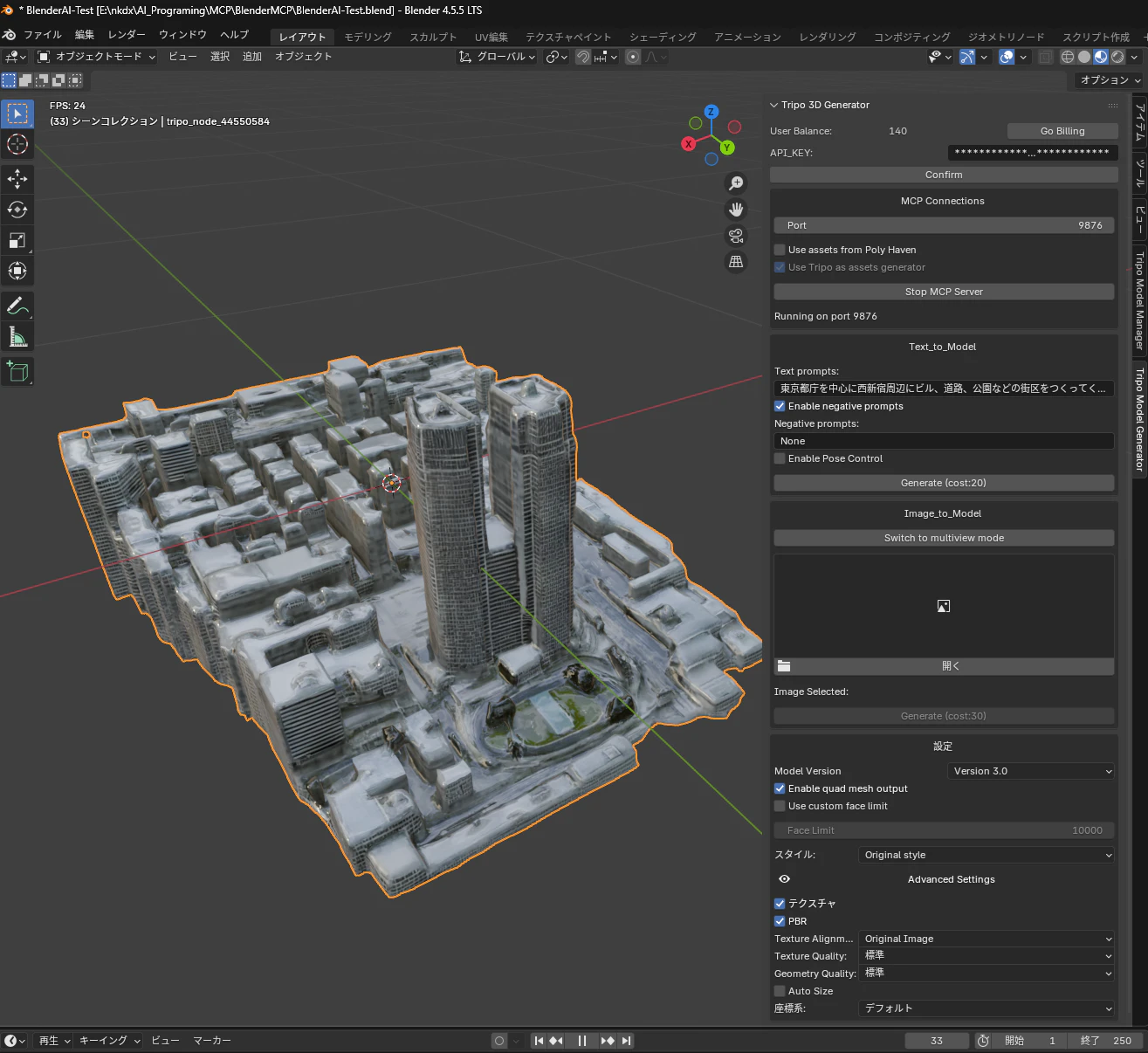The height and width of the screenshot is (1053, 1148).
Task: Toggle proportional editing icon
Action: point(633,57)
